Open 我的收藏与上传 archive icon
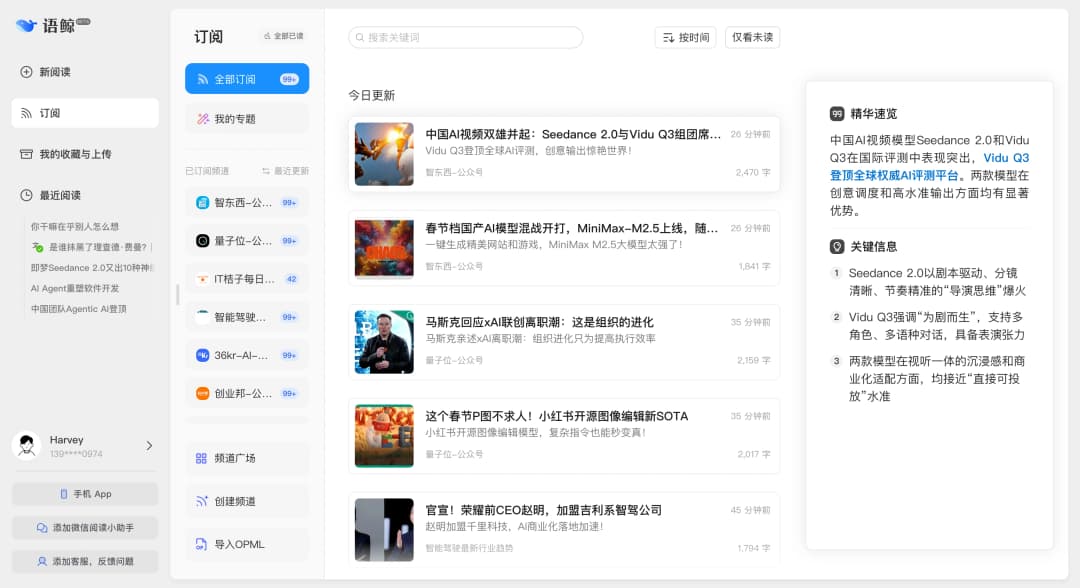1080x588 pixels. [27, 154]
